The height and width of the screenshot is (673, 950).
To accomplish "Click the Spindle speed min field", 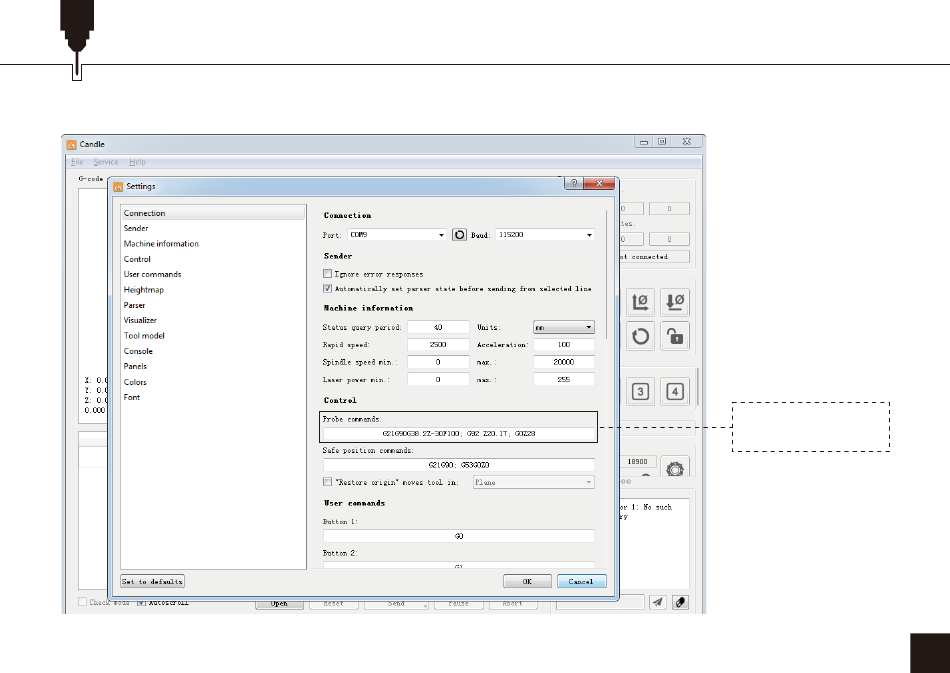I will (x=438, y=362).
